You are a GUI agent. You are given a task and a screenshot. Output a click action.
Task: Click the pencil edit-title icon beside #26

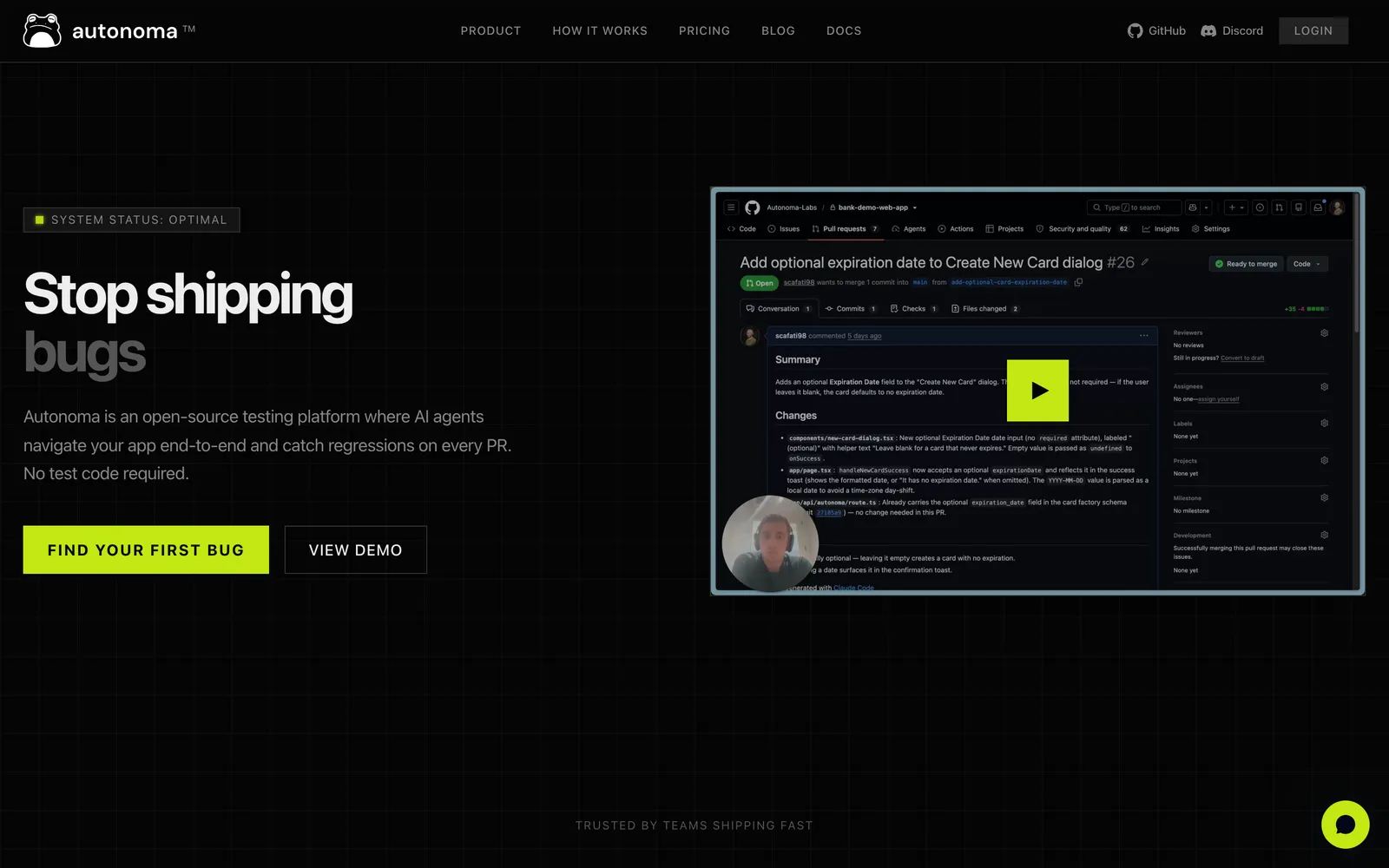(x=1145, y=262)
